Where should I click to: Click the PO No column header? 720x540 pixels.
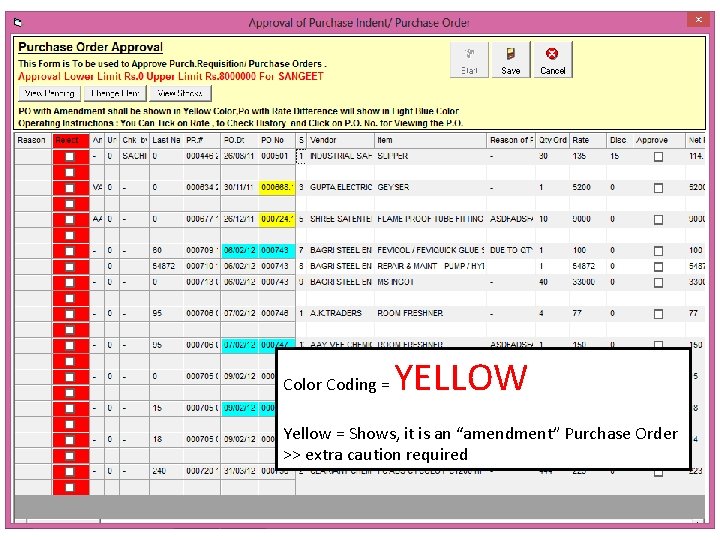277,140
